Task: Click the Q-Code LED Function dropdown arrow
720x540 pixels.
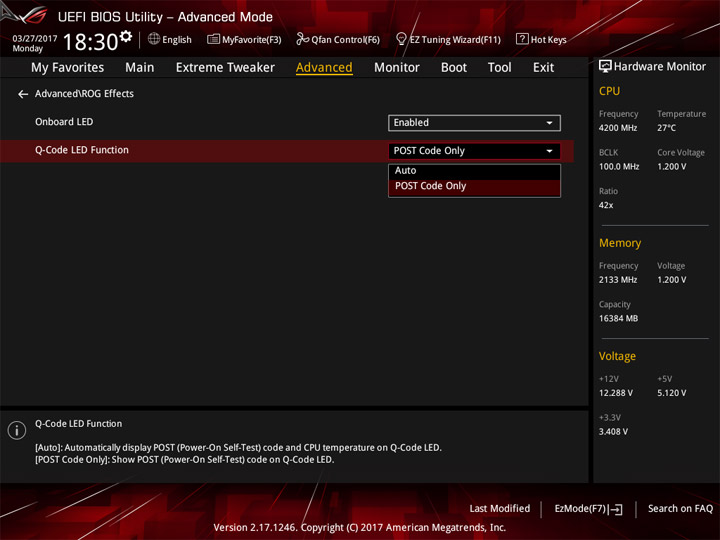Action: (549, 151)
